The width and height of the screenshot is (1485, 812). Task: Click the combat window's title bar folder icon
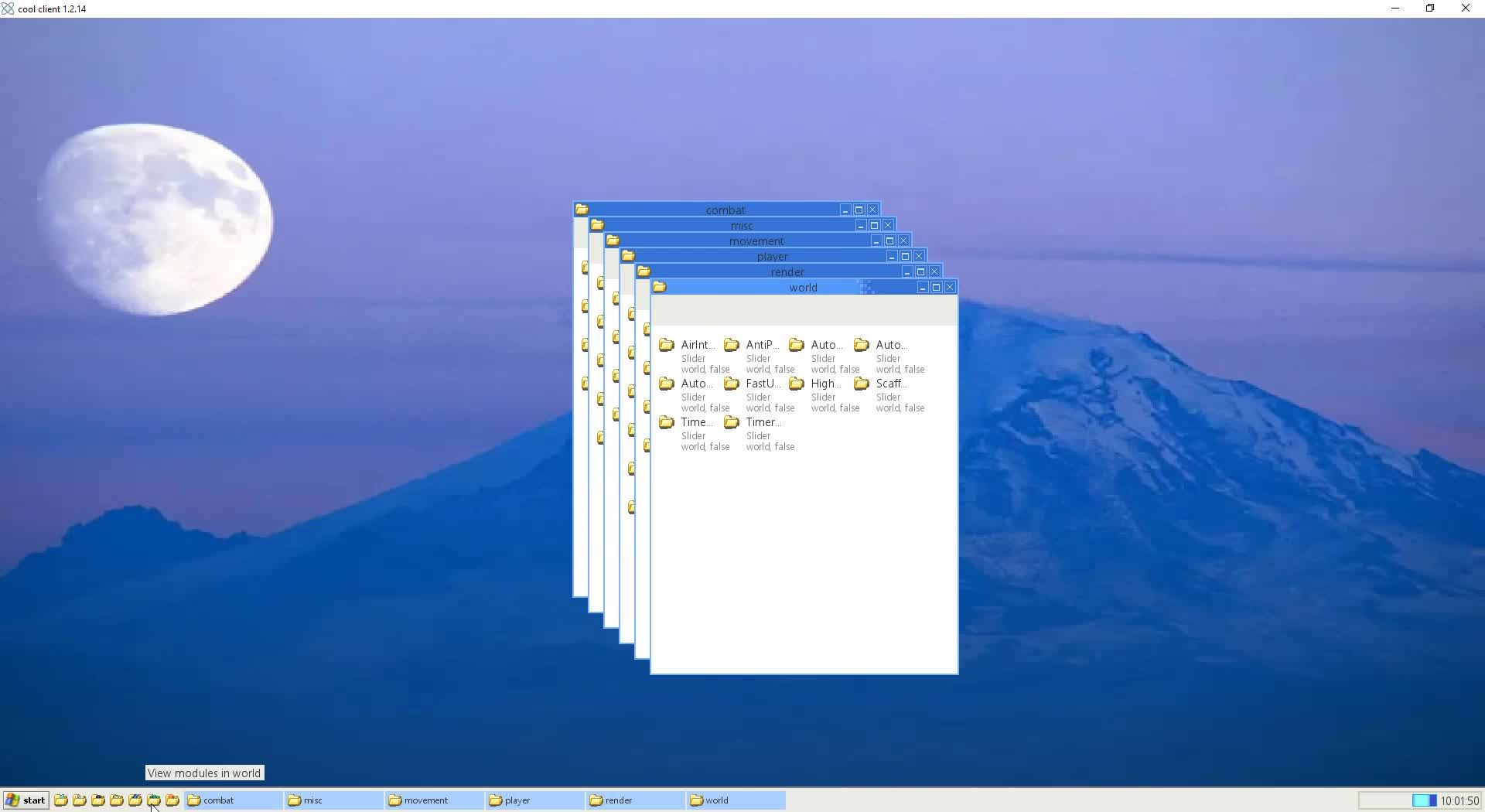(582, 210)
